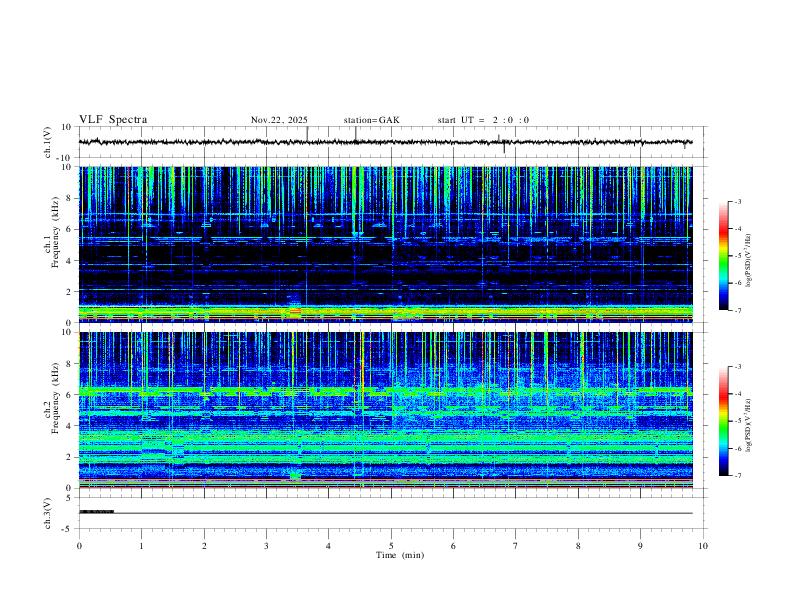
Task: Click the 'ch.3(V)' axis label
Action: pyautogui.click(x=48, y=513)
